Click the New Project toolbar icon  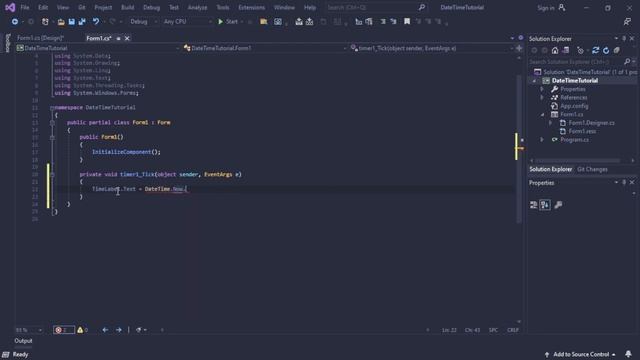point(45,22)
